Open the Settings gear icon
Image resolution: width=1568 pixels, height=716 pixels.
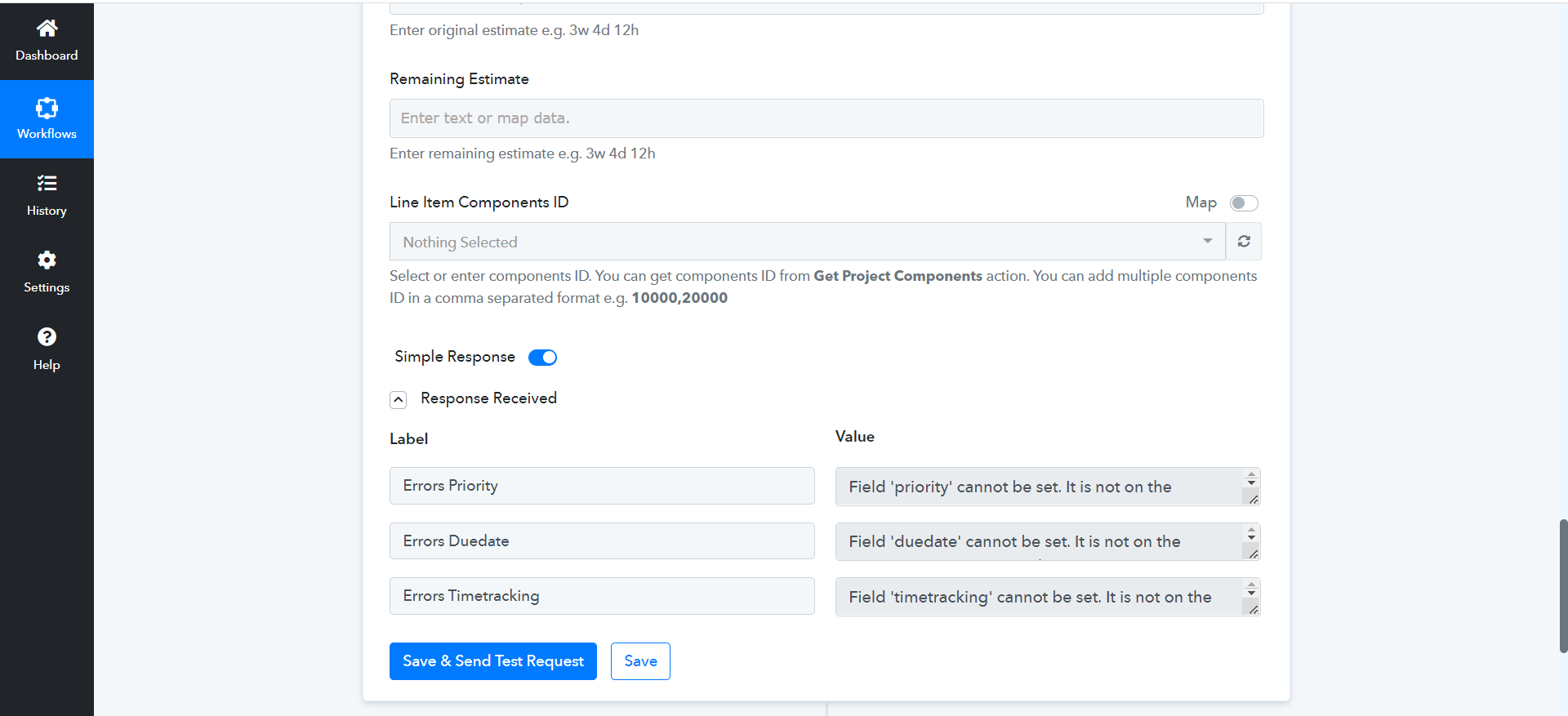pyautogui.click(x=47, y=260)
